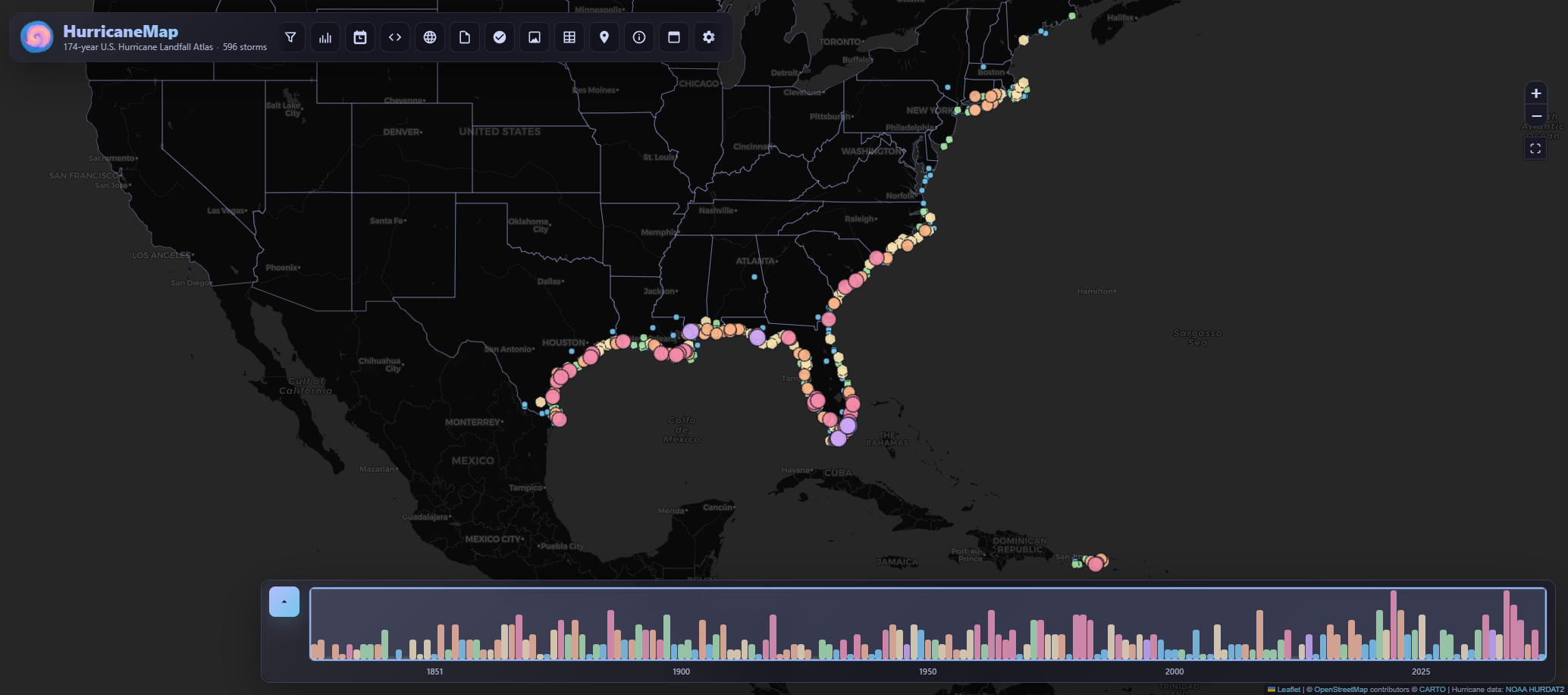Screen dimensions: 1568x695
Task: Collapse the timeline panel with arrow button
Action: [284, 602]
